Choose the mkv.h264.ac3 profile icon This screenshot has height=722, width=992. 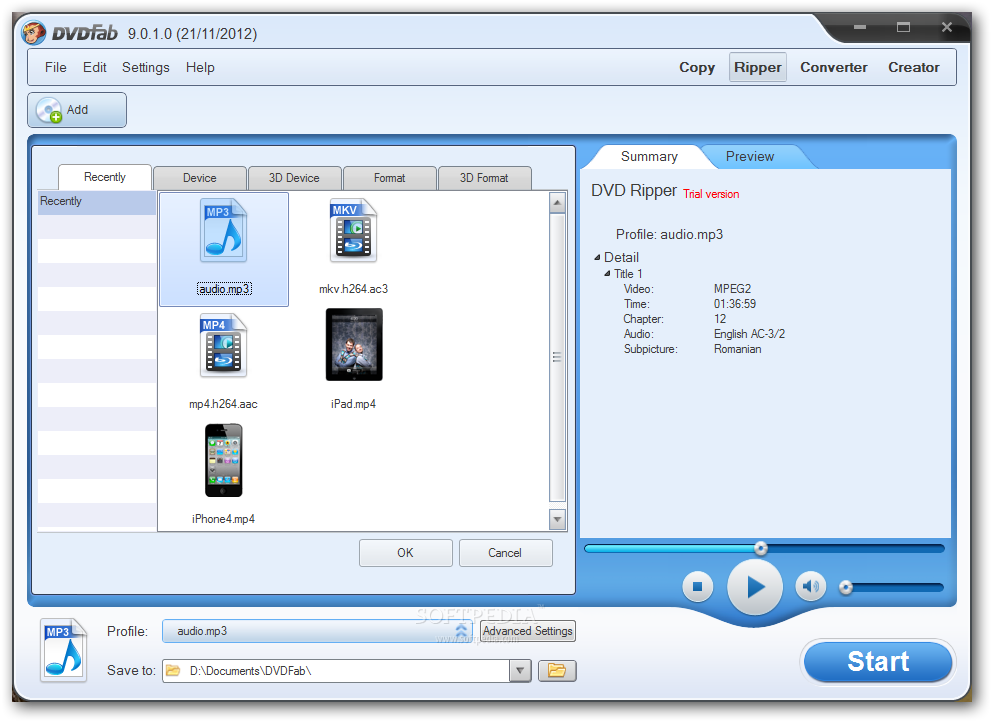point(353,231)
